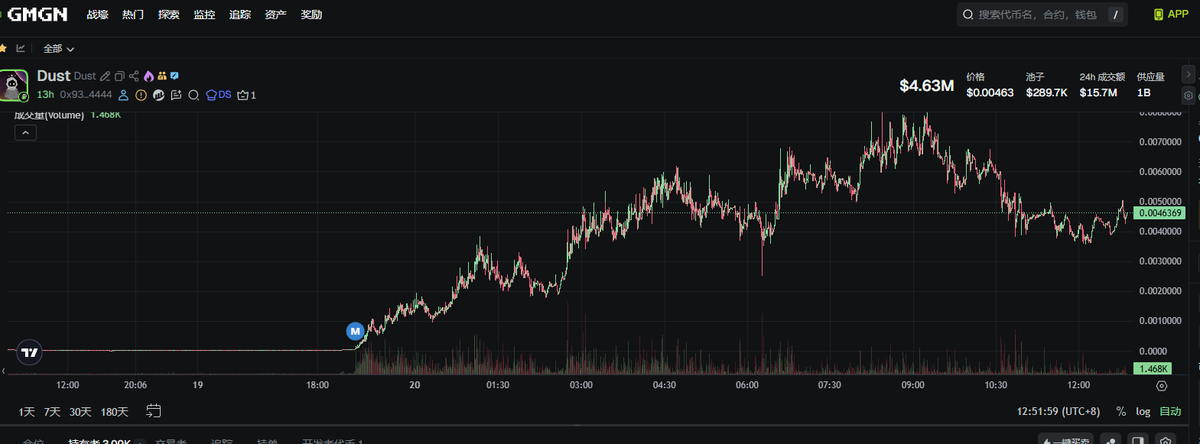Click the blue person profile icon
Image resolution: width=1200 pixels, height=444 pixels.
[x=124, y=95]
